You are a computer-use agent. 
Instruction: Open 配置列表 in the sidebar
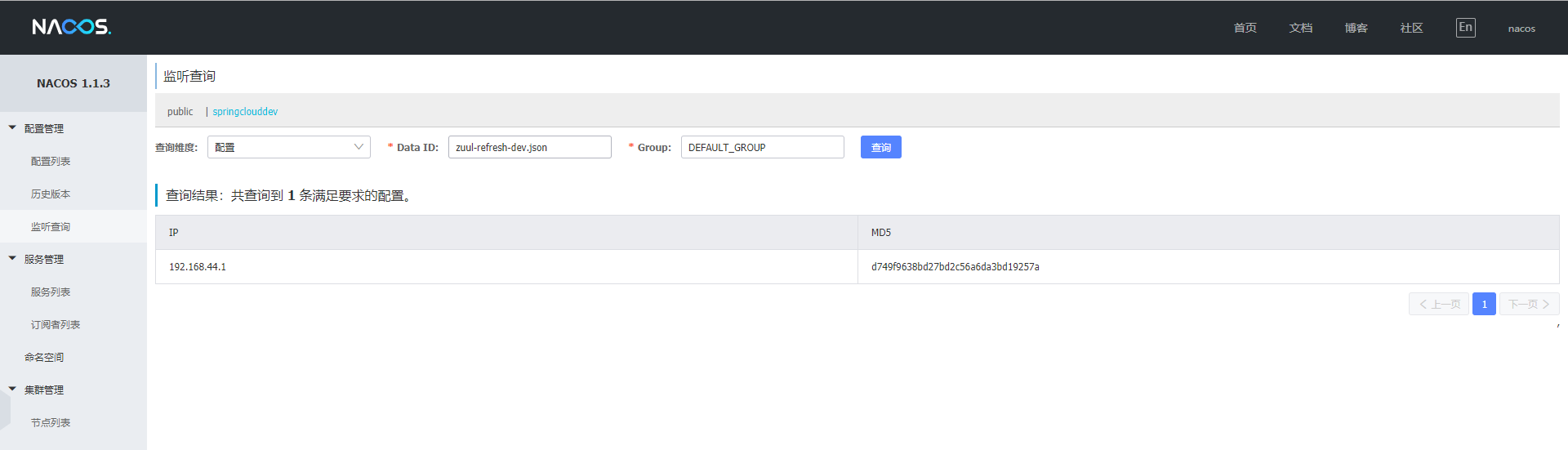pos(51,162)
